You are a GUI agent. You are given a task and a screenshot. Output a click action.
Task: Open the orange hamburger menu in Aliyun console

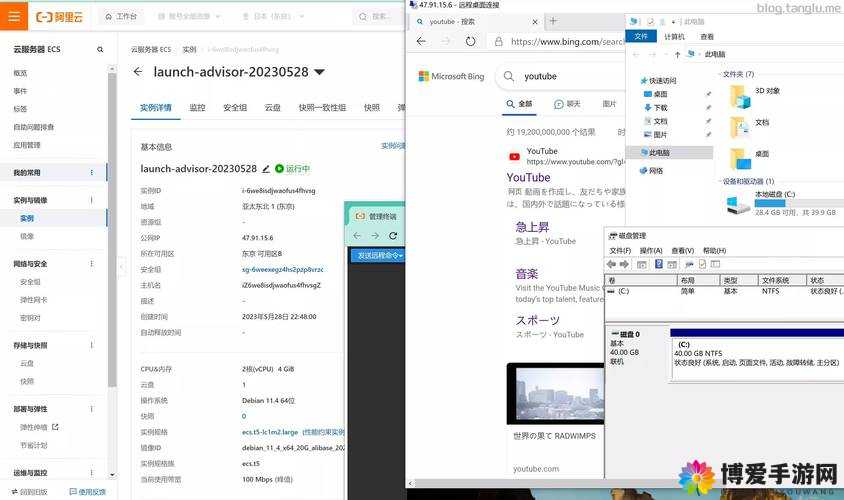point(14,16)
